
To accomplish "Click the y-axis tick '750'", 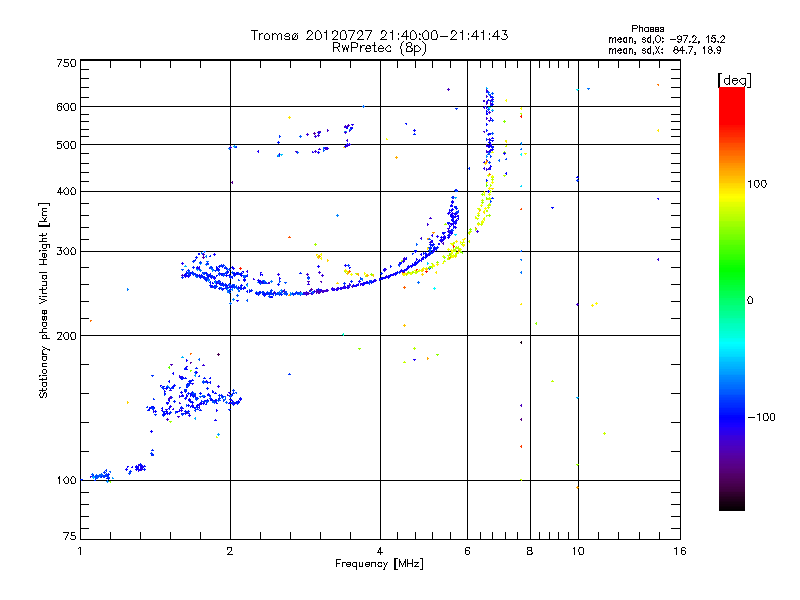I will tap(66, 63).
